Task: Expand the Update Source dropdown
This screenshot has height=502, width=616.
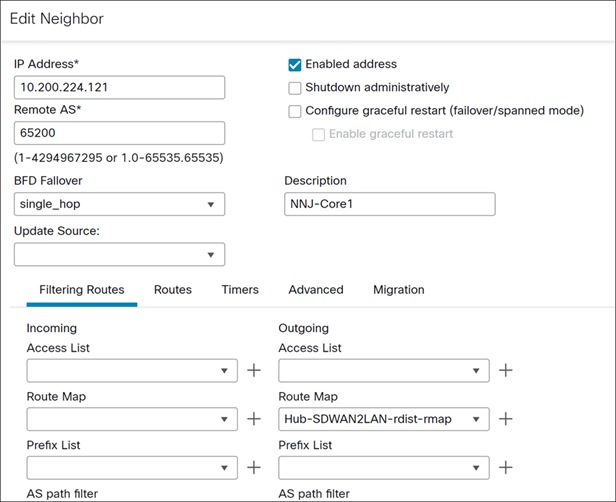Action: tap(119, 255)
